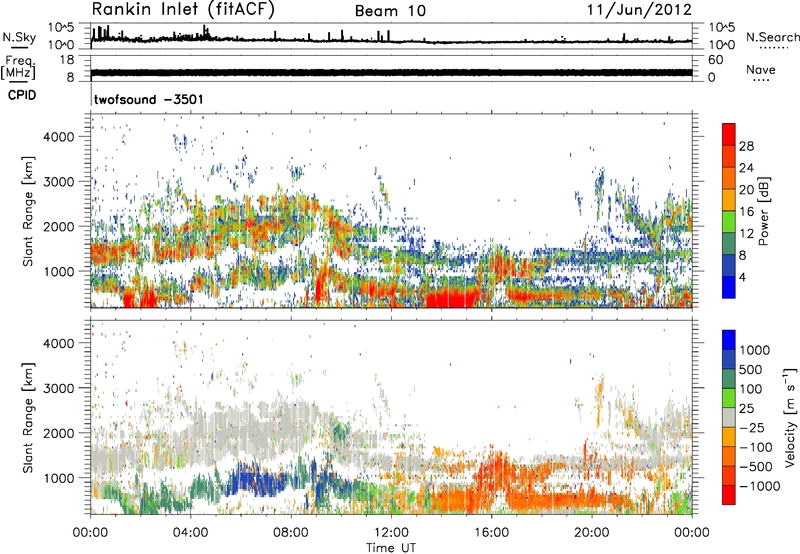Image resolution: width=800 pixels, height=554 pixels.
Task: Click the strong red power echo near 14:00
Action: (452, 297)
